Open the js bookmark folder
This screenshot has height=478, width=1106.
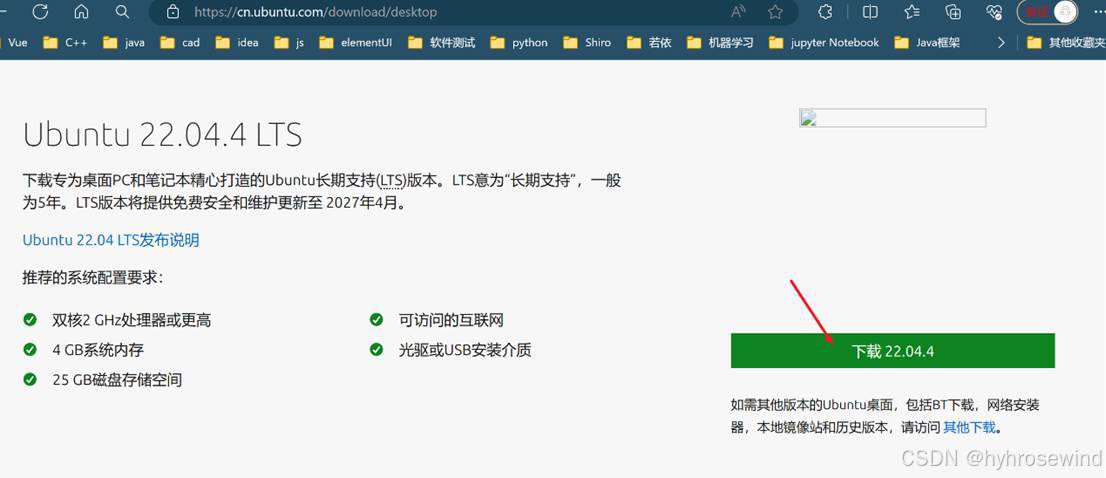pos(289,42)
